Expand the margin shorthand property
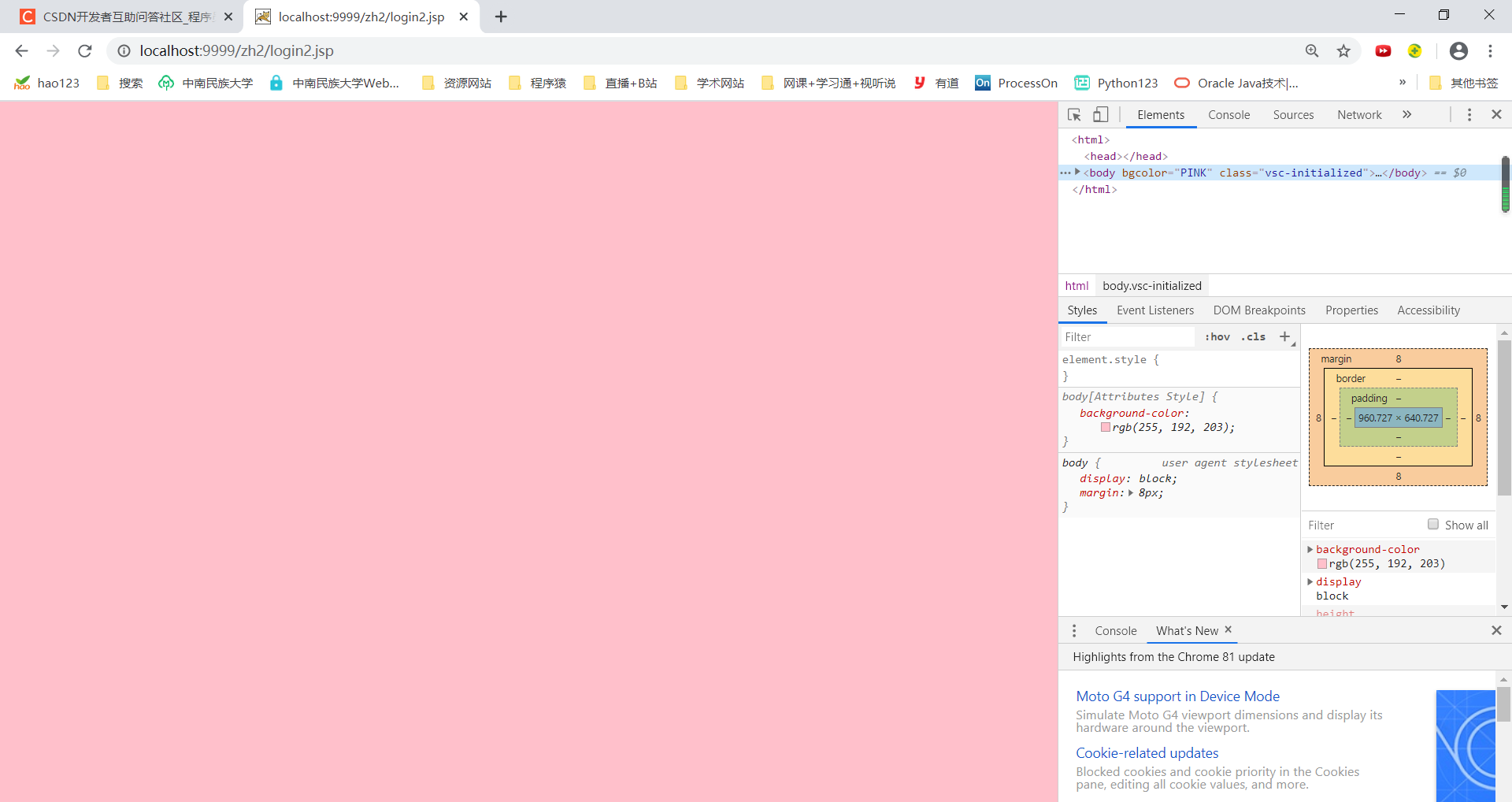Viewport: 1512px width, 802px height. tap(1131, 493)
